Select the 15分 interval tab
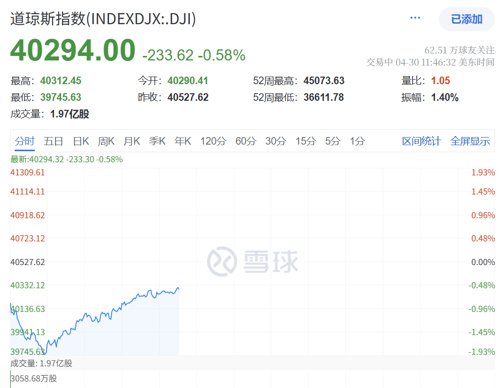The height and width of the screenshot is (388, 500). 306,141
